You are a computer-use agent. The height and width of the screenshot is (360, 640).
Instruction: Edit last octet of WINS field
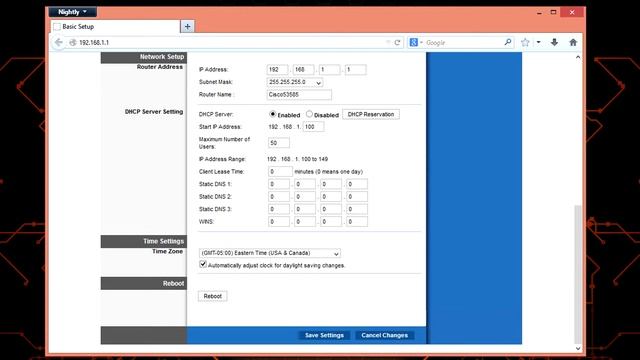(x=357, y=222)
